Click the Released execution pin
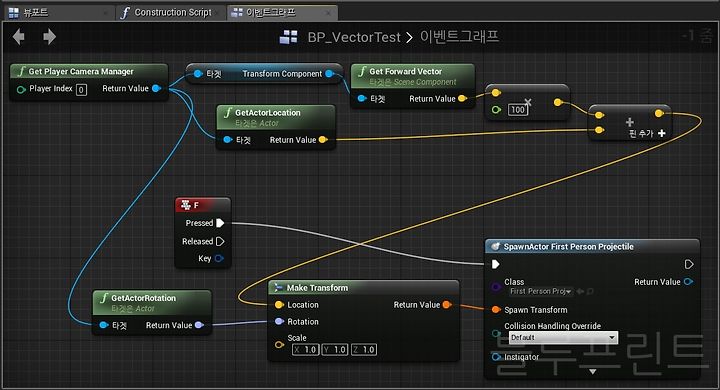The height and width of the screenshot is (390, 720). click(220, 241)
